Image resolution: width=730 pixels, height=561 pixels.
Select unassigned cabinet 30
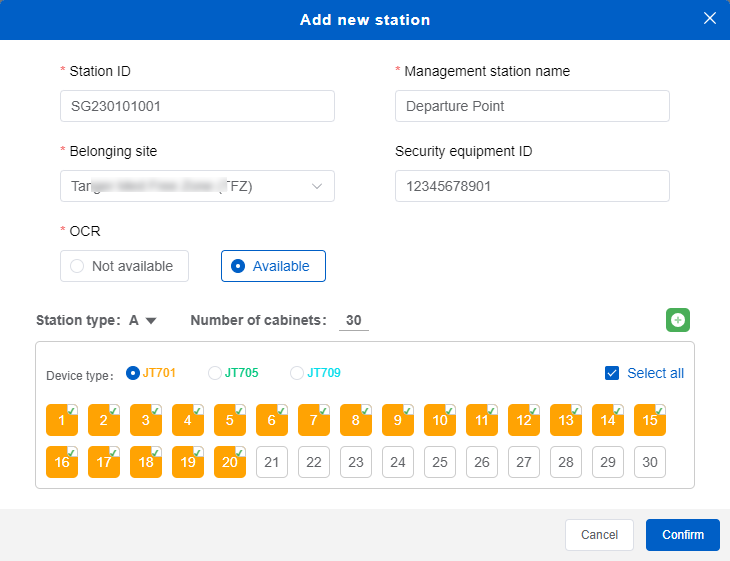[x=650, y=462]
